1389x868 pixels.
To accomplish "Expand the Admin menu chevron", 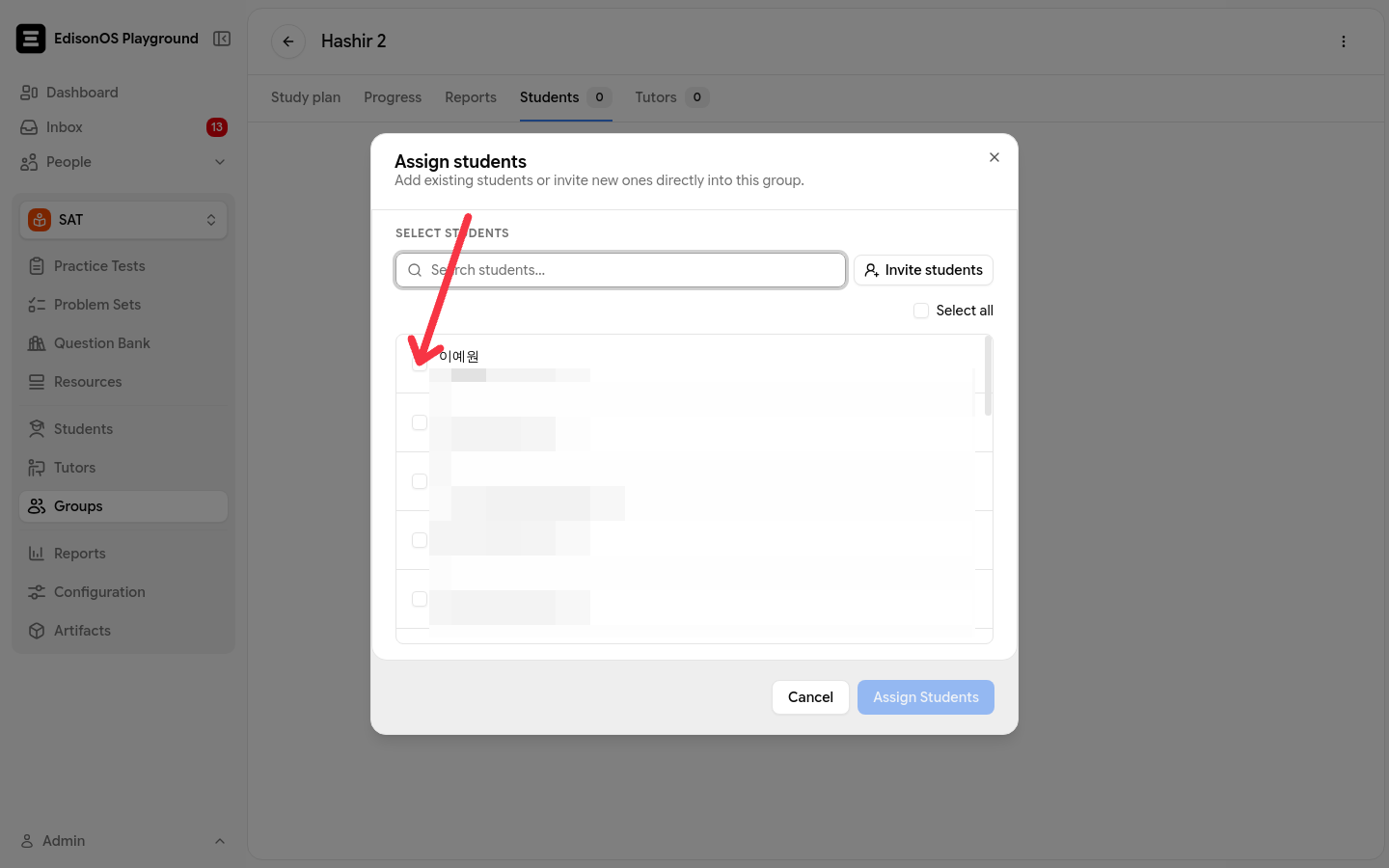I will (x=220, y=841).
